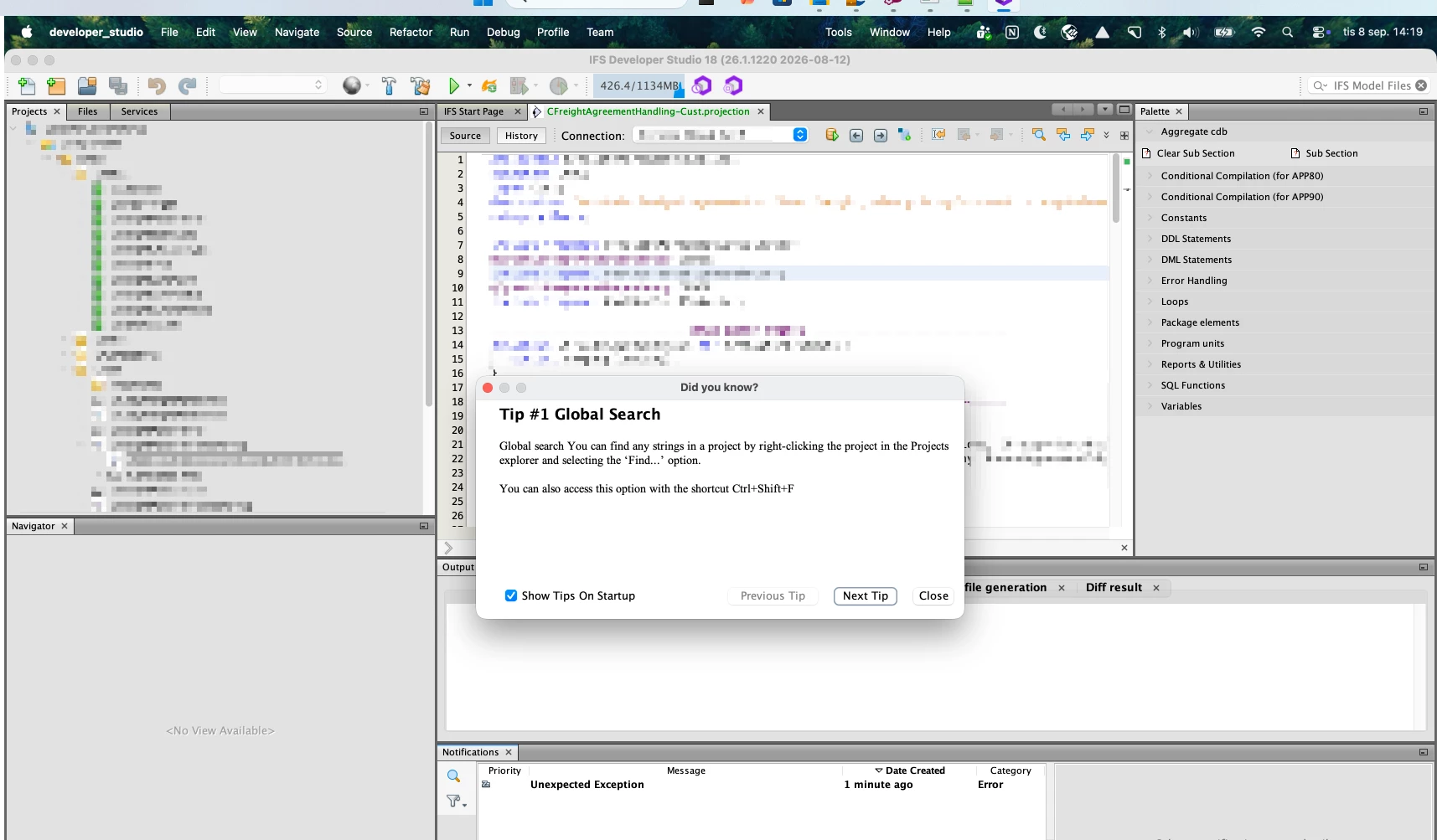Run the project with the green arrow
The width and height of the screenshot is (1437, 840).
453,85
